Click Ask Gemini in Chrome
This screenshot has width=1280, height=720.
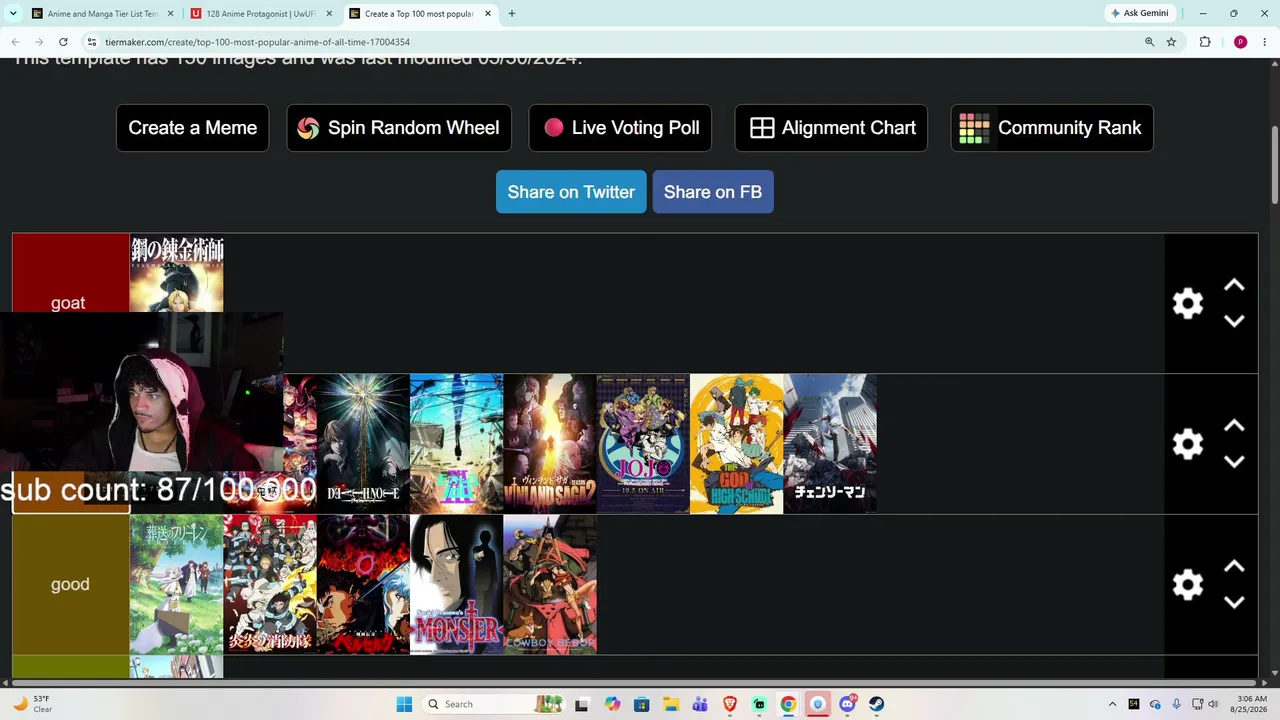point(1139,14)
